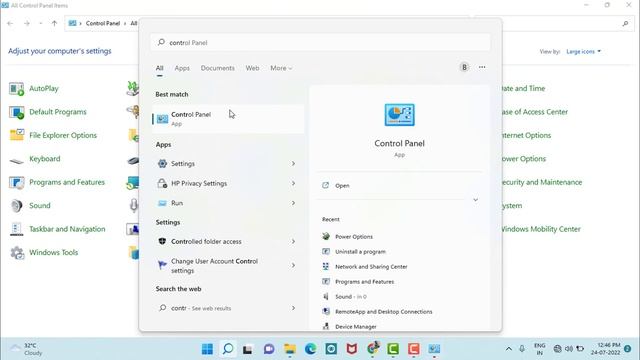Screen dimensions: 640x360
Task: Click the Up arrow in Control Panel
Action: (54, 24)
